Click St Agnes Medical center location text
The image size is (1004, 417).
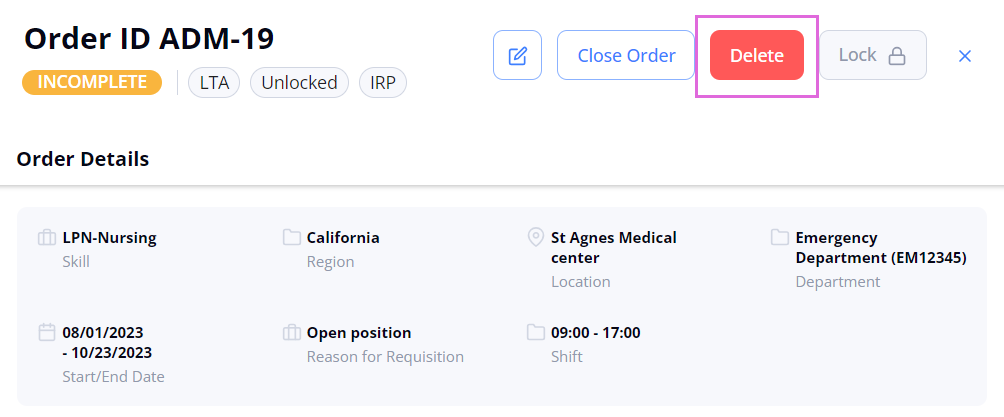click(613, 248)
